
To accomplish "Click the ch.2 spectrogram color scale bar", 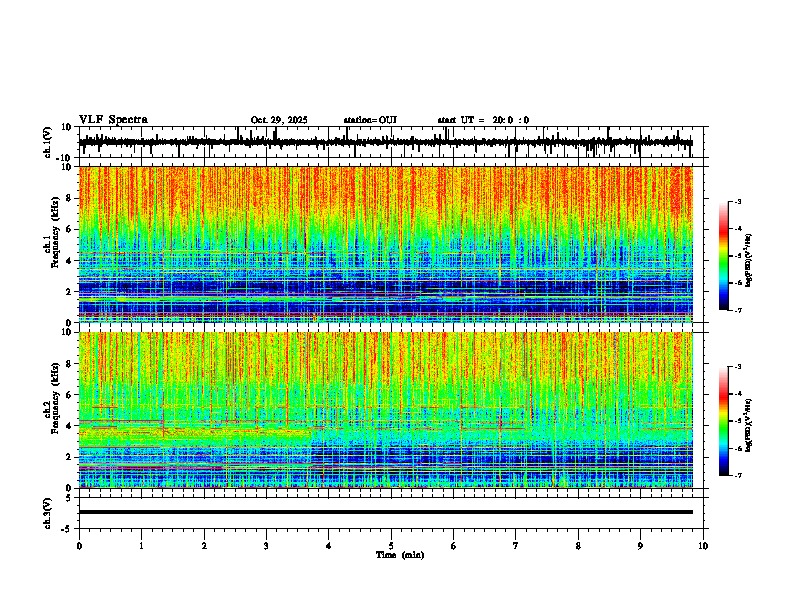I will pyautogui.click(x=724, y=421).
